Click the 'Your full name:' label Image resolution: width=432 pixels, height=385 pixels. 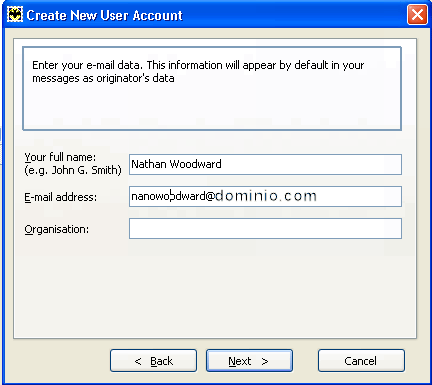(x=60, y=157)
